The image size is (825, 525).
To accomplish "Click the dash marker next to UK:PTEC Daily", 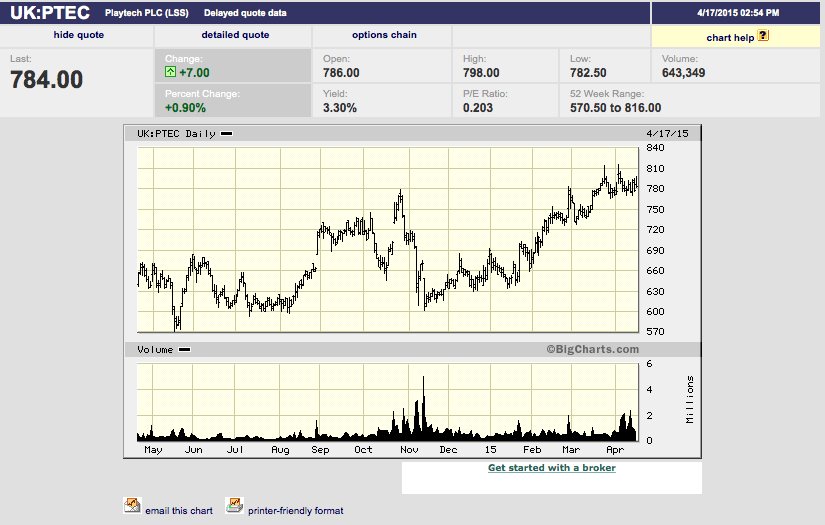I will coord(227,134).
